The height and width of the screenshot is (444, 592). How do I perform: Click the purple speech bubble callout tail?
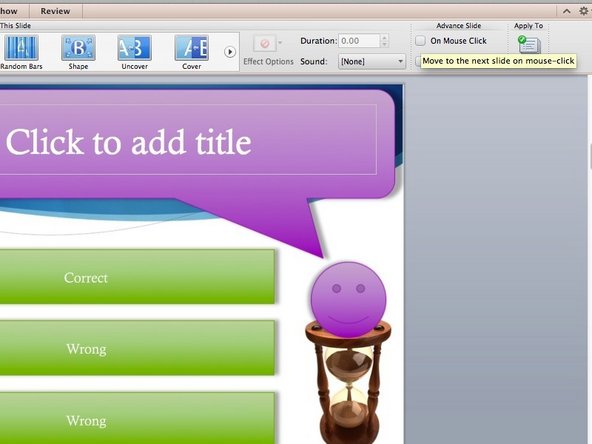coord(287,227)
